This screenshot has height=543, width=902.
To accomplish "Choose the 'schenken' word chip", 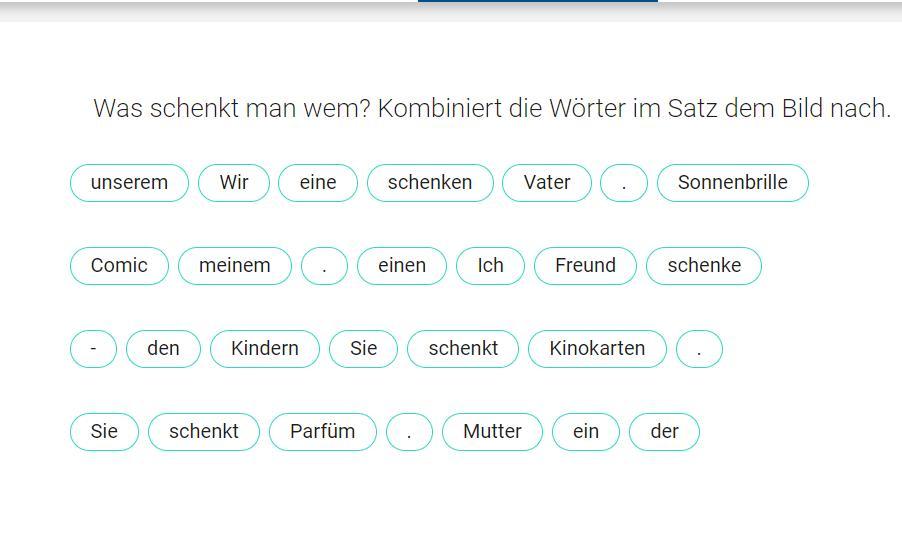I will point(430,183).
